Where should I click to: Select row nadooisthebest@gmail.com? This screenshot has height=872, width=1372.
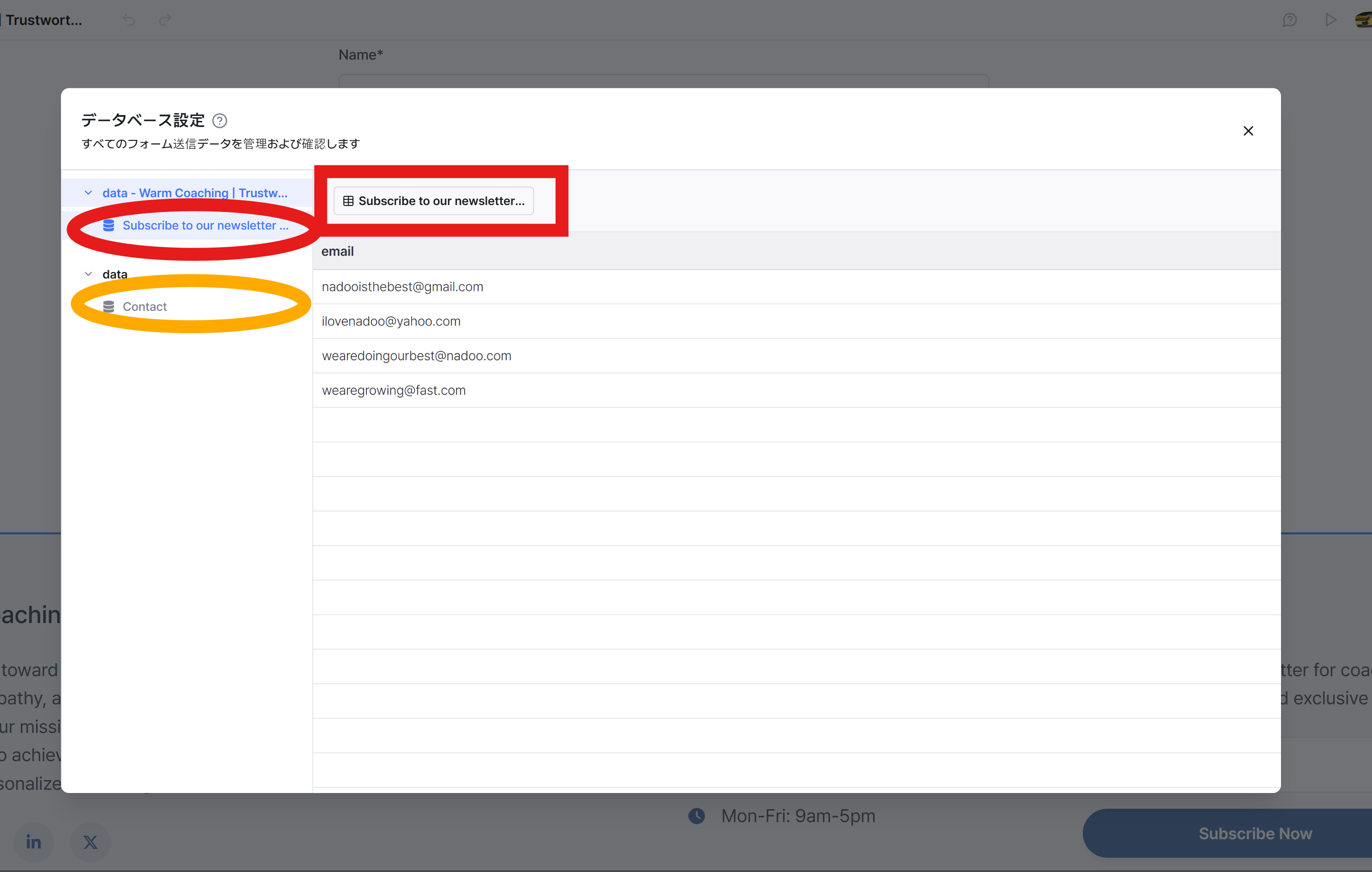pyautogui.click(x=796, y=287)
